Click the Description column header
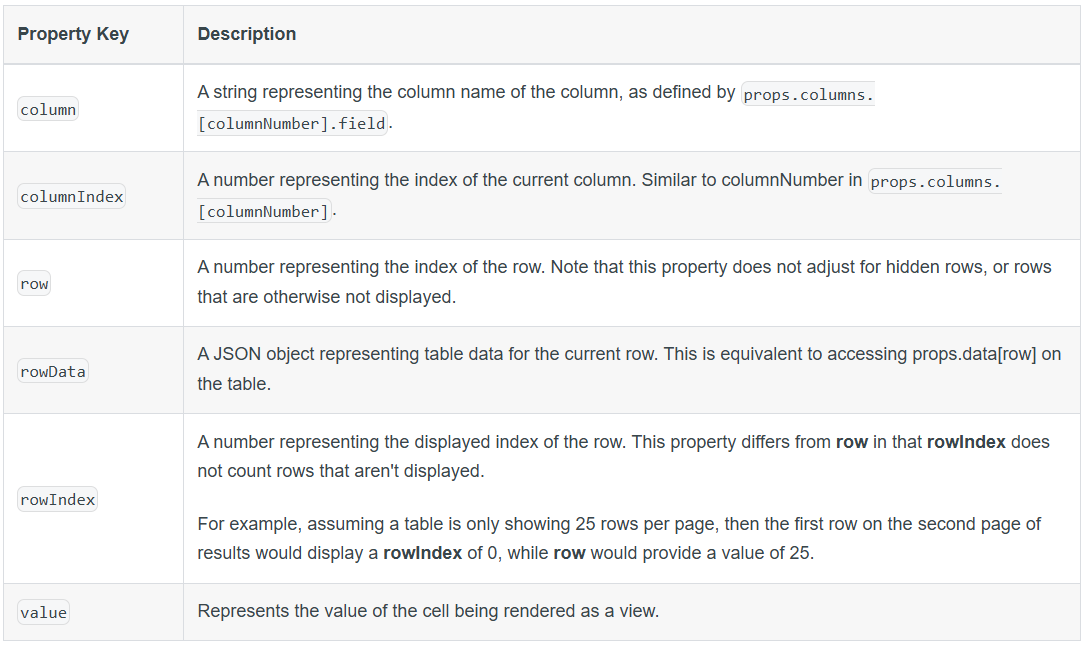The width and height of the screenshot is (1086, 650). 247,34
